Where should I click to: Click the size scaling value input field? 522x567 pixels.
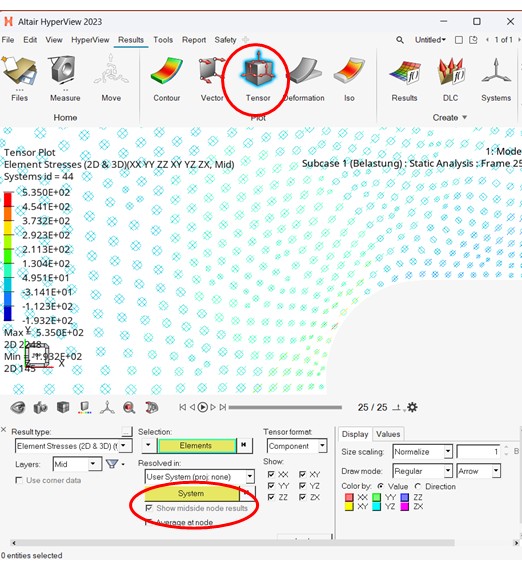479,452
